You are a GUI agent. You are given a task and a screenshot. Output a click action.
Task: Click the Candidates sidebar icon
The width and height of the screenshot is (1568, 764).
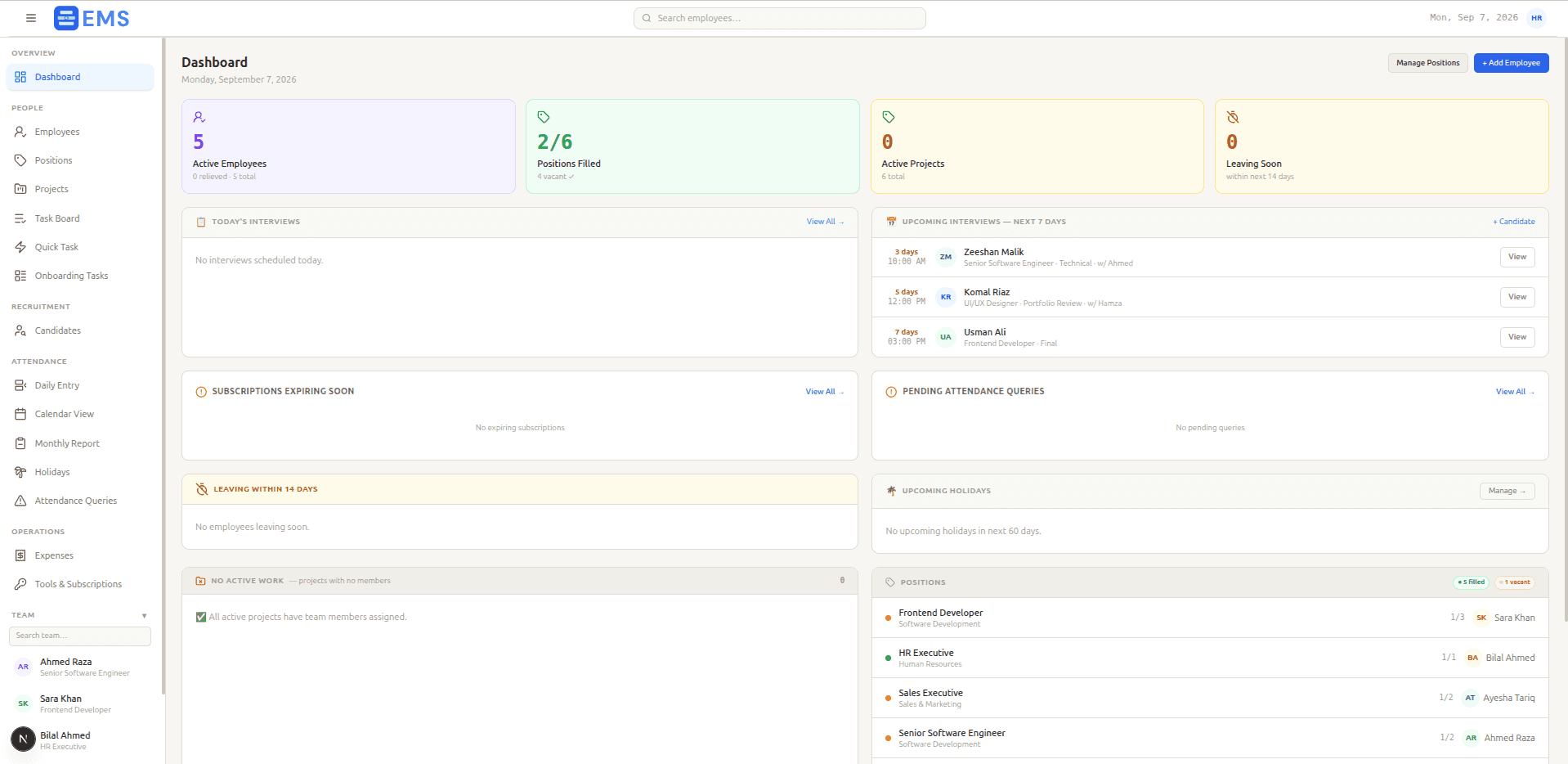(x=20, y=330)
